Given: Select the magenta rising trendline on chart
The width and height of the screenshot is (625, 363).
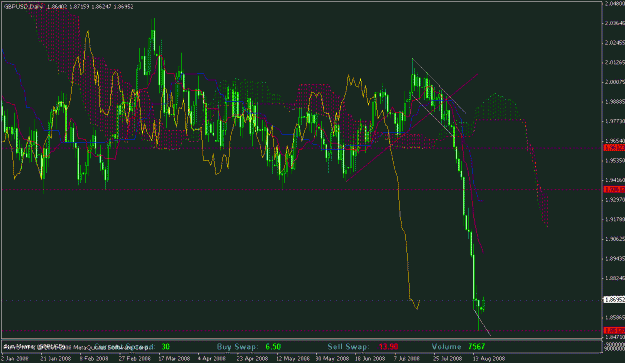Looking at the screenshot, I should click(412, 128).
